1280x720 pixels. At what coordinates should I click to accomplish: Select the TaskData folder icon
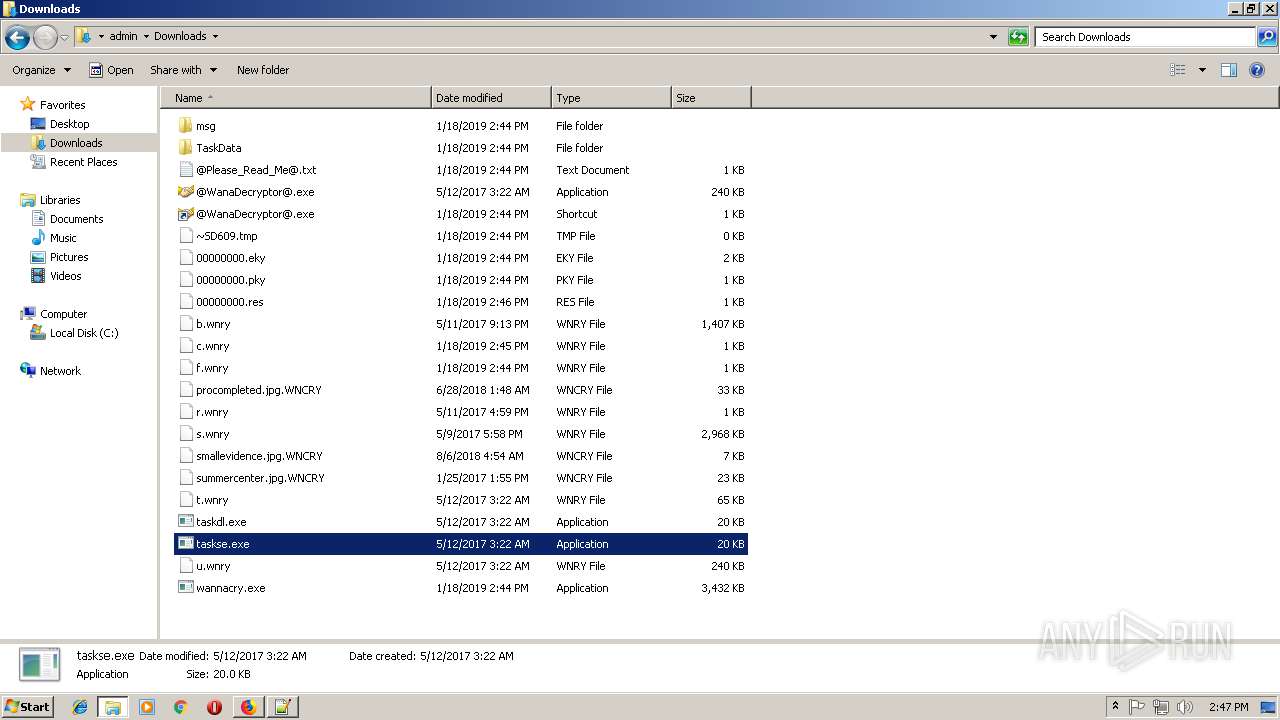pyautogui.click(x=185, y=148)
